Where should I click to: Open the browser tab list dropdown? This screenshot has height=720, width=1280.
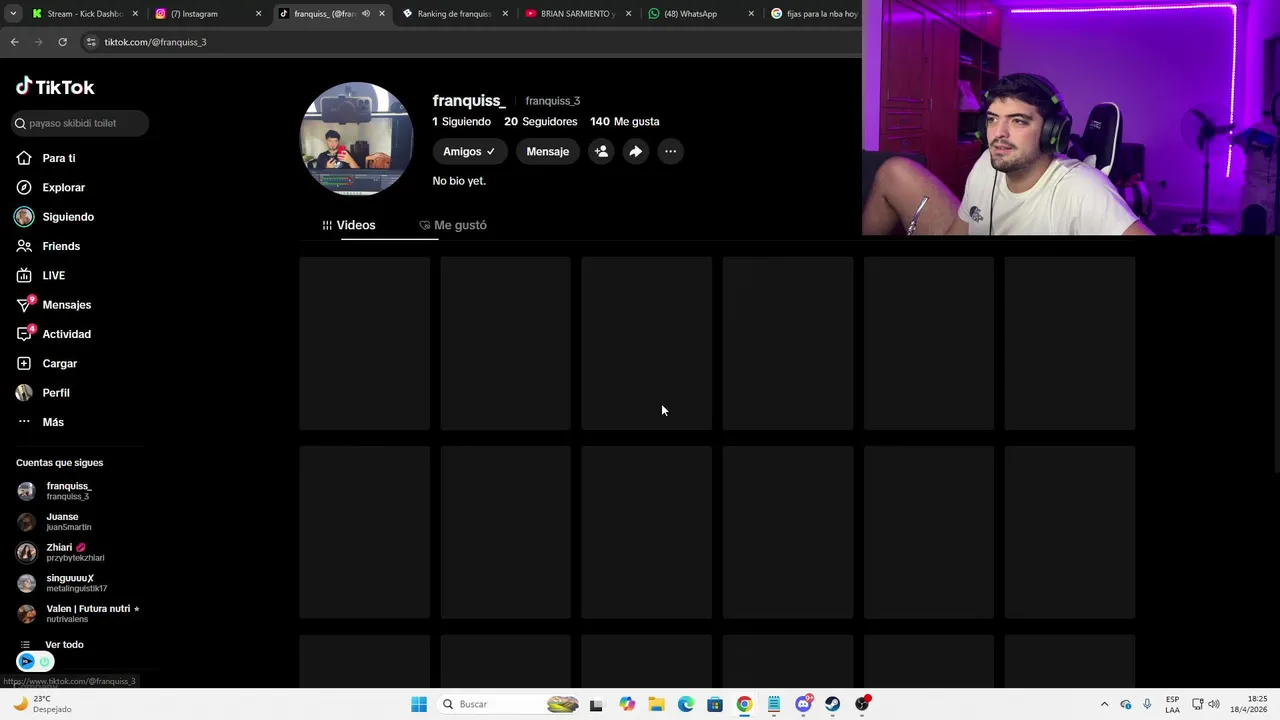coord(13,14)
